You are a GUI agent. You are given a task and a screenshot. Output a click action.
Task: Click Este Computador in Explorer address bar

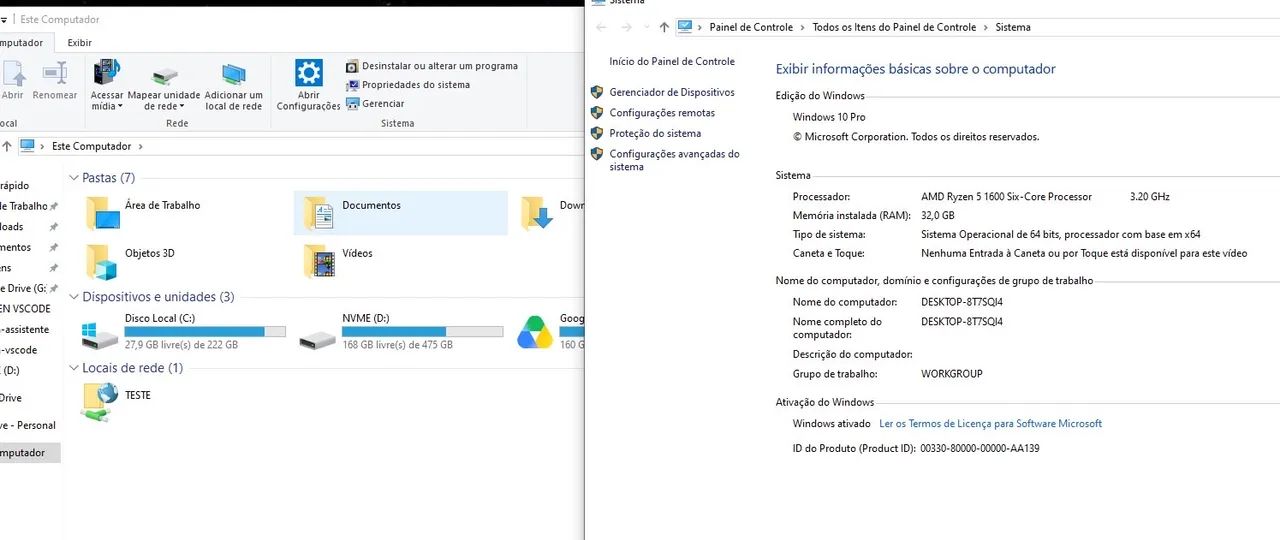coord(91,146)
